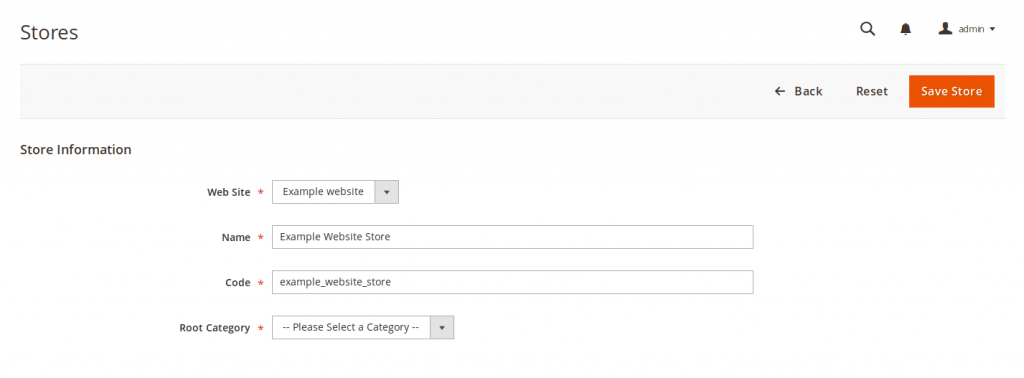Click the admin username text
Image resolution: width=1024 pixels, height=378 pixels.
coord(971,29)
